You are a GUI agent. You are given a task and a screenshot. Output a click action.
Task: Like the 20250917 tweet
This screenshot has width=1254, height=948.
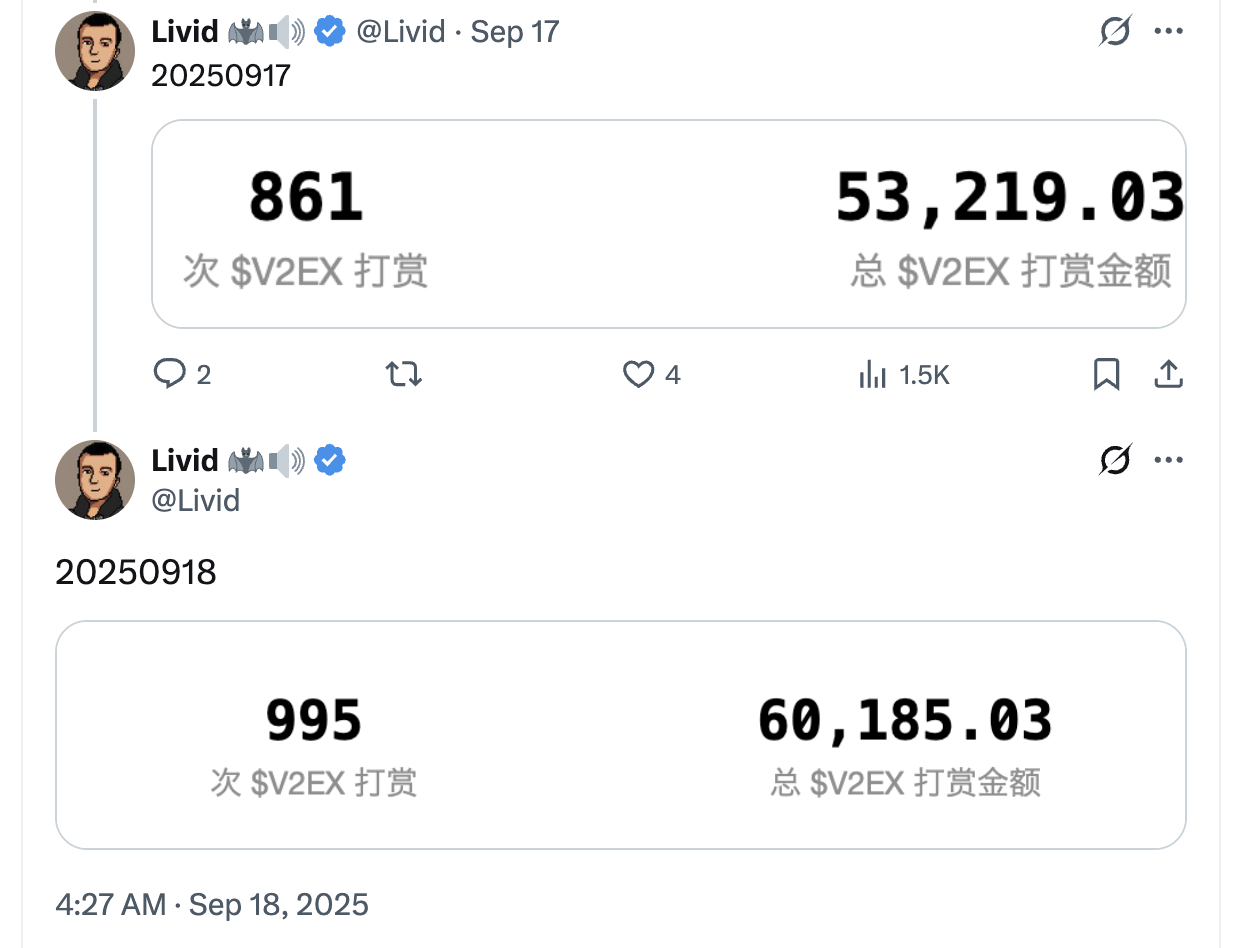click(x=638, y=374)
